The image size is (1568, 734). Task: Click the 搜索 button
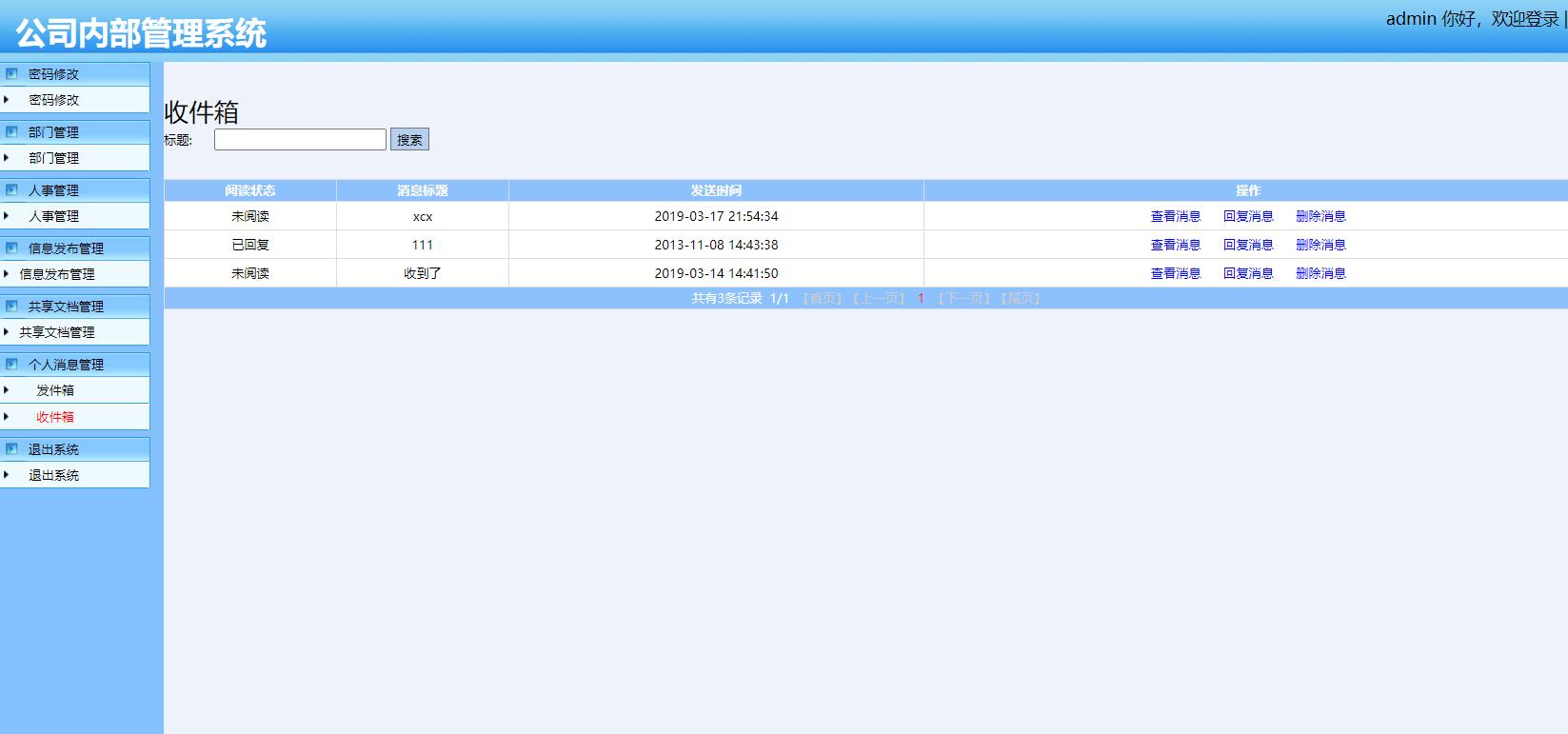coord(409,140)
